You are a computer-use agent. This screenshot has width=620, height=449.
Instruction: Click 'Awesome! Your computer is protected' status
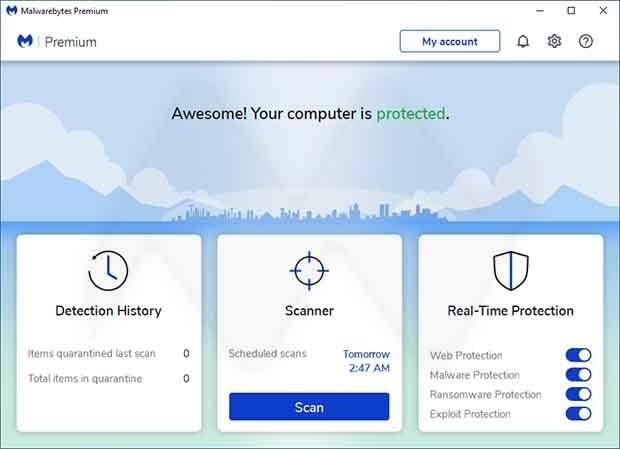click(310, 114)
